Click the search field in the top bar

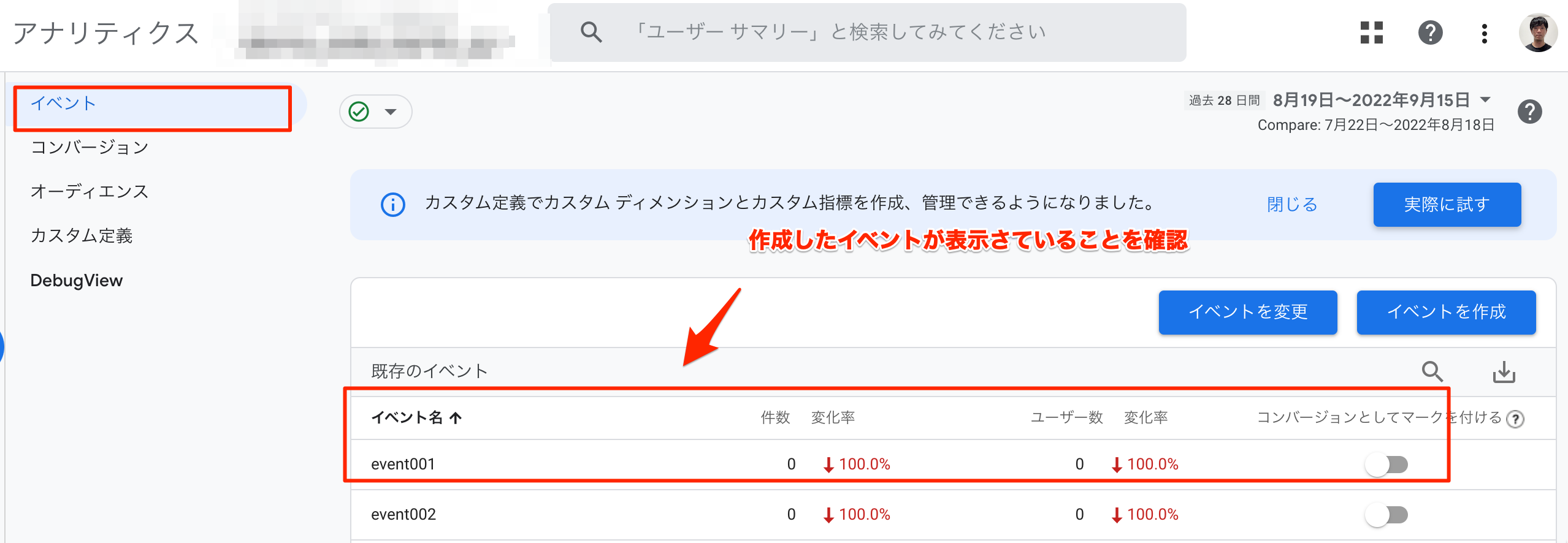click(x=867, y=32)
